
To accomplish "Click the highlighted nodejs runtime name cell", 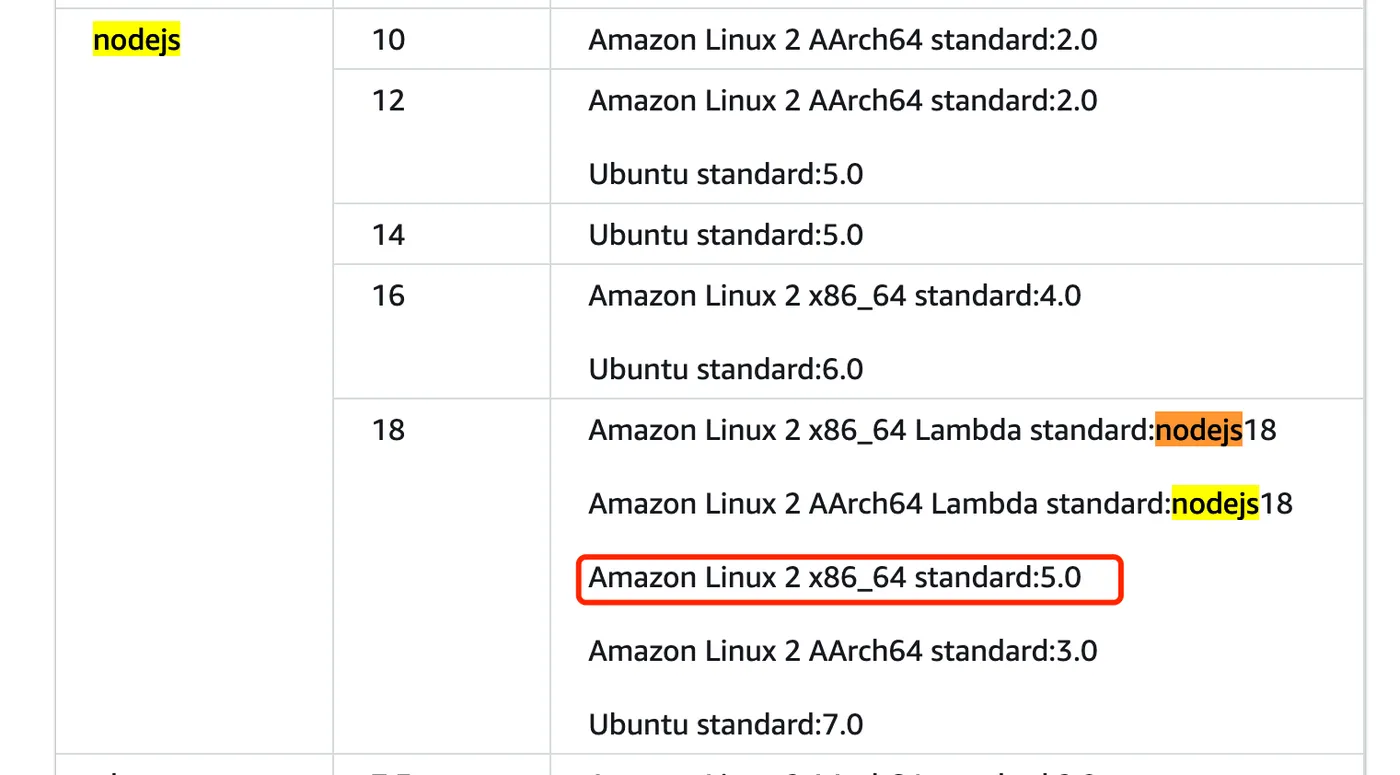I will (136, 40).
